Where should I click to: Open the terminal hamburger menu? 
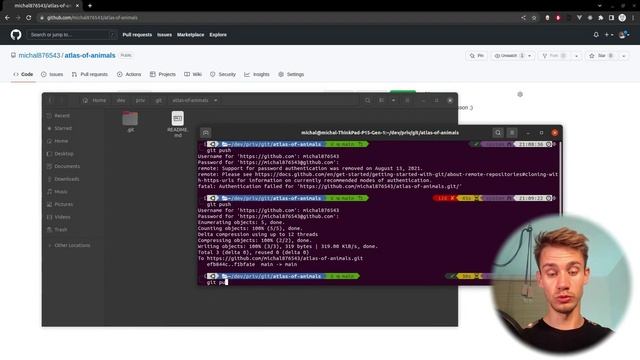(512, 133)
